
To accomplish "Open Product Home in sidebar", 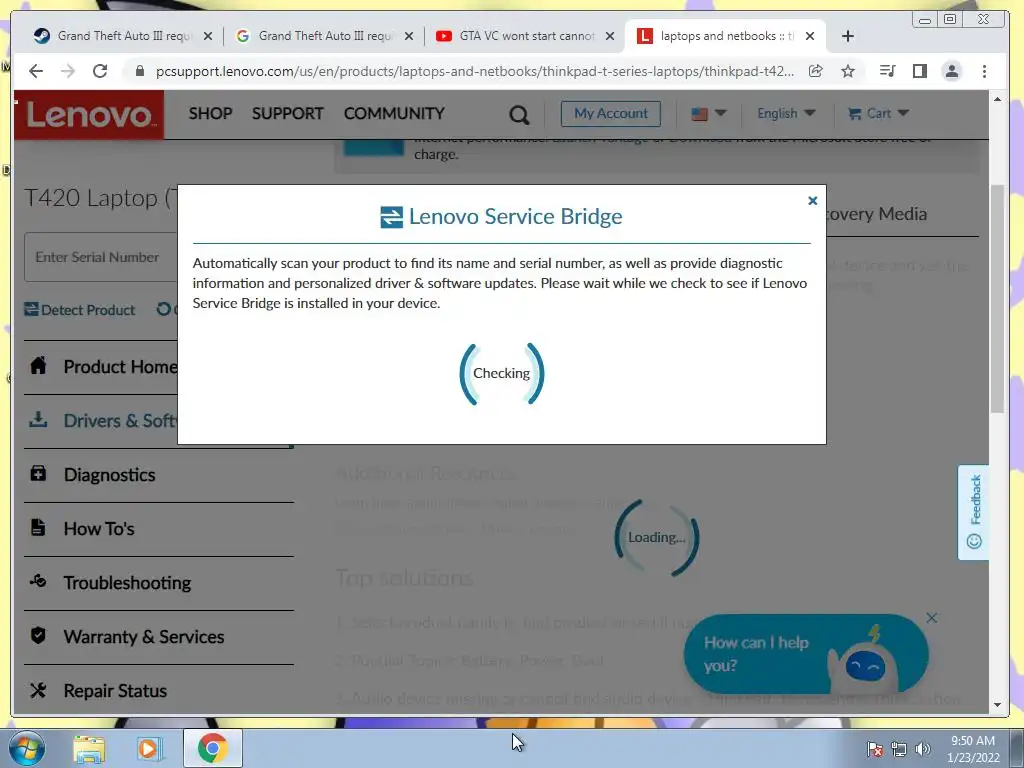I will (x=120, y=367).
